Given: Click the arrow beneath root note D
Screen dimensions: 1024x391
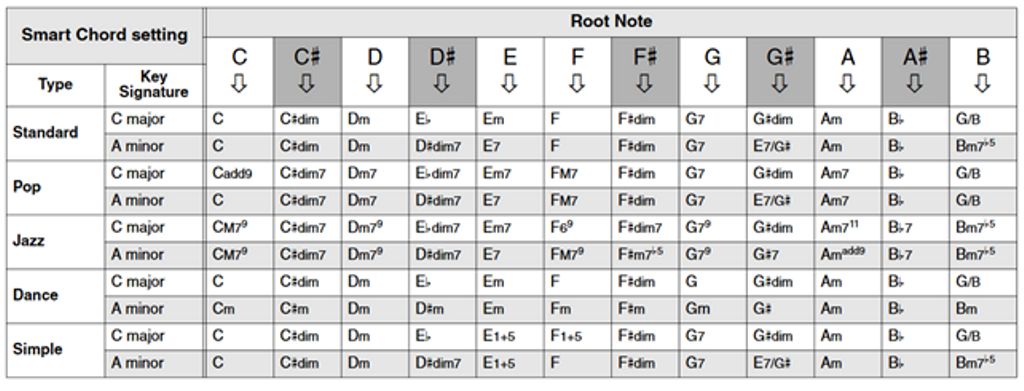Looking at the screenshot, I should [374, 85].
